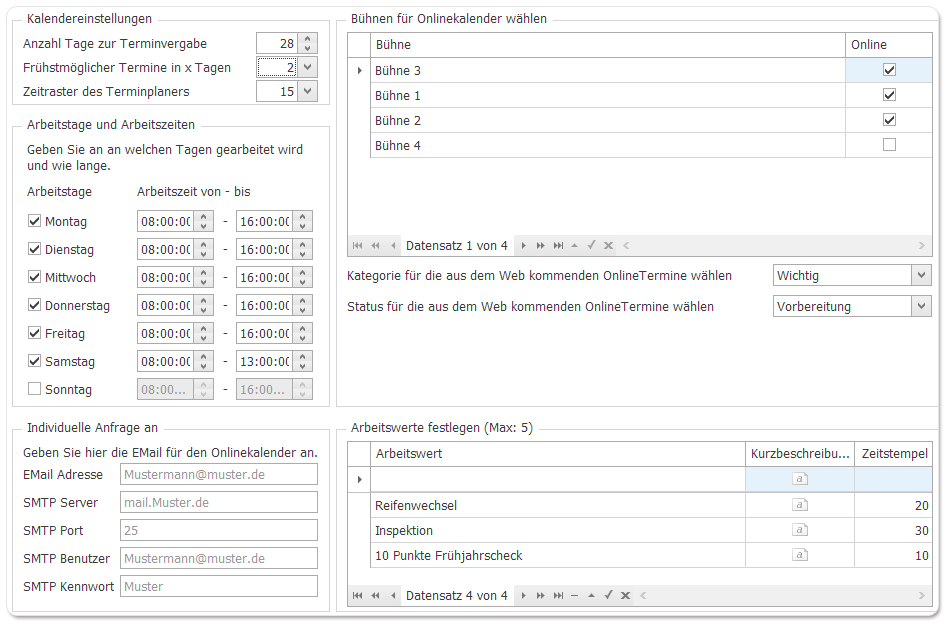Open Frühstmöglicher Termine in x Tagen dropdown

tap(307, 67)
